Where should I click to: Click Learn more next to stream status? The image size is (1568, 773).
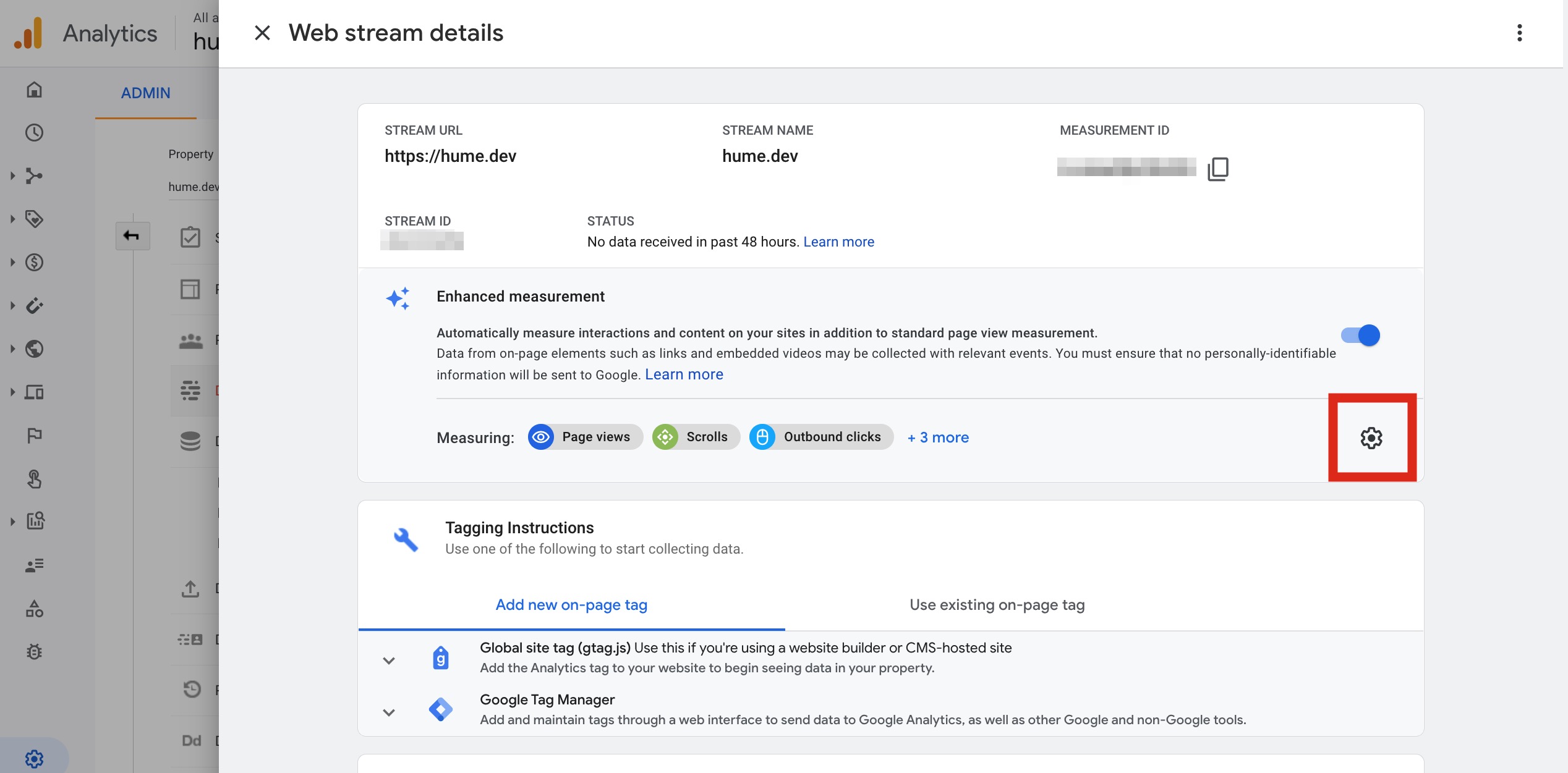coord(838,242)
